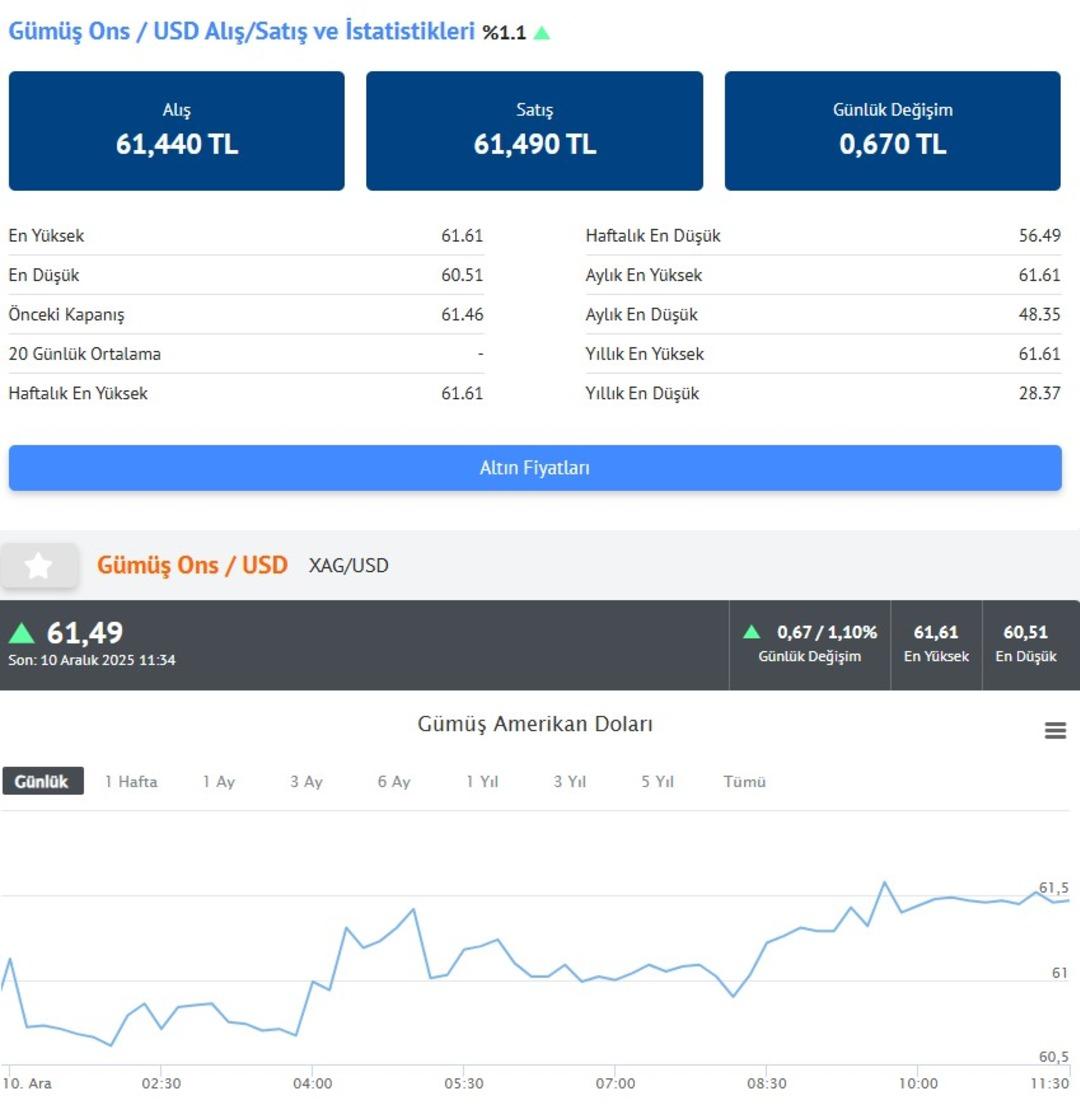
Task: Select the 3 Yıl chart period
Action: pos(570,782)
